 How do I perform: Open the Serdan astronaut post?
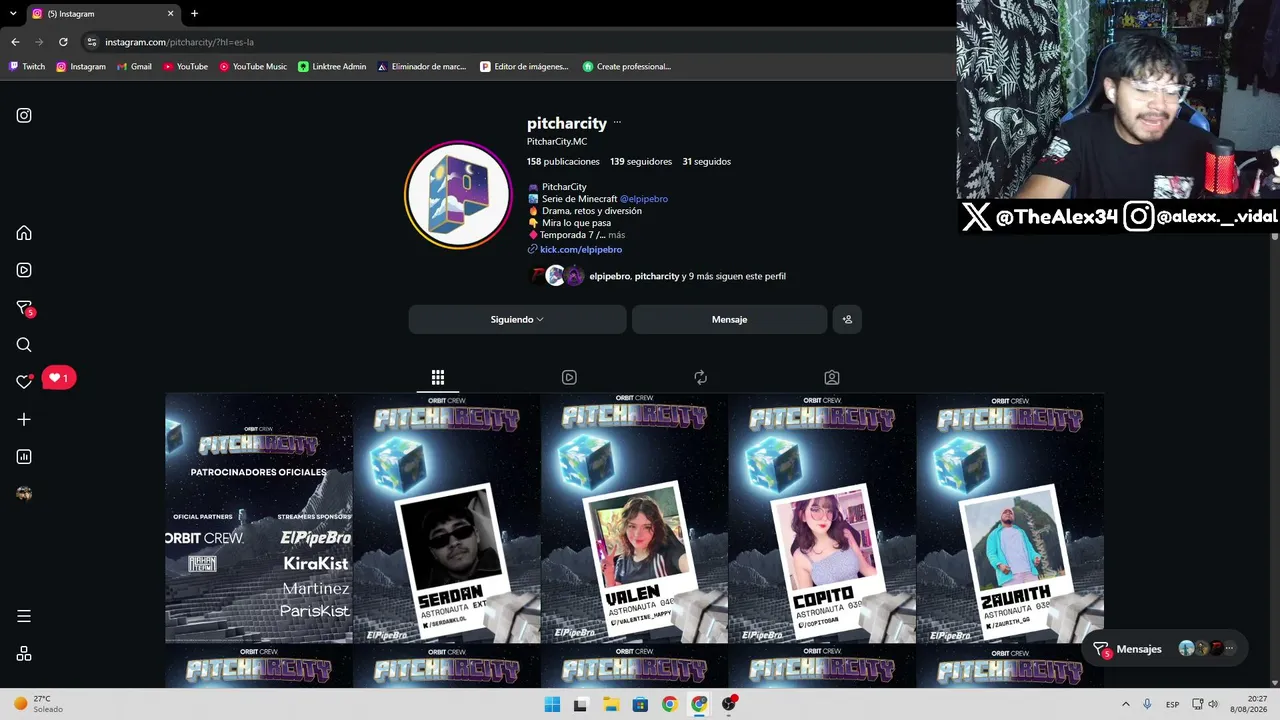point(447,518)
